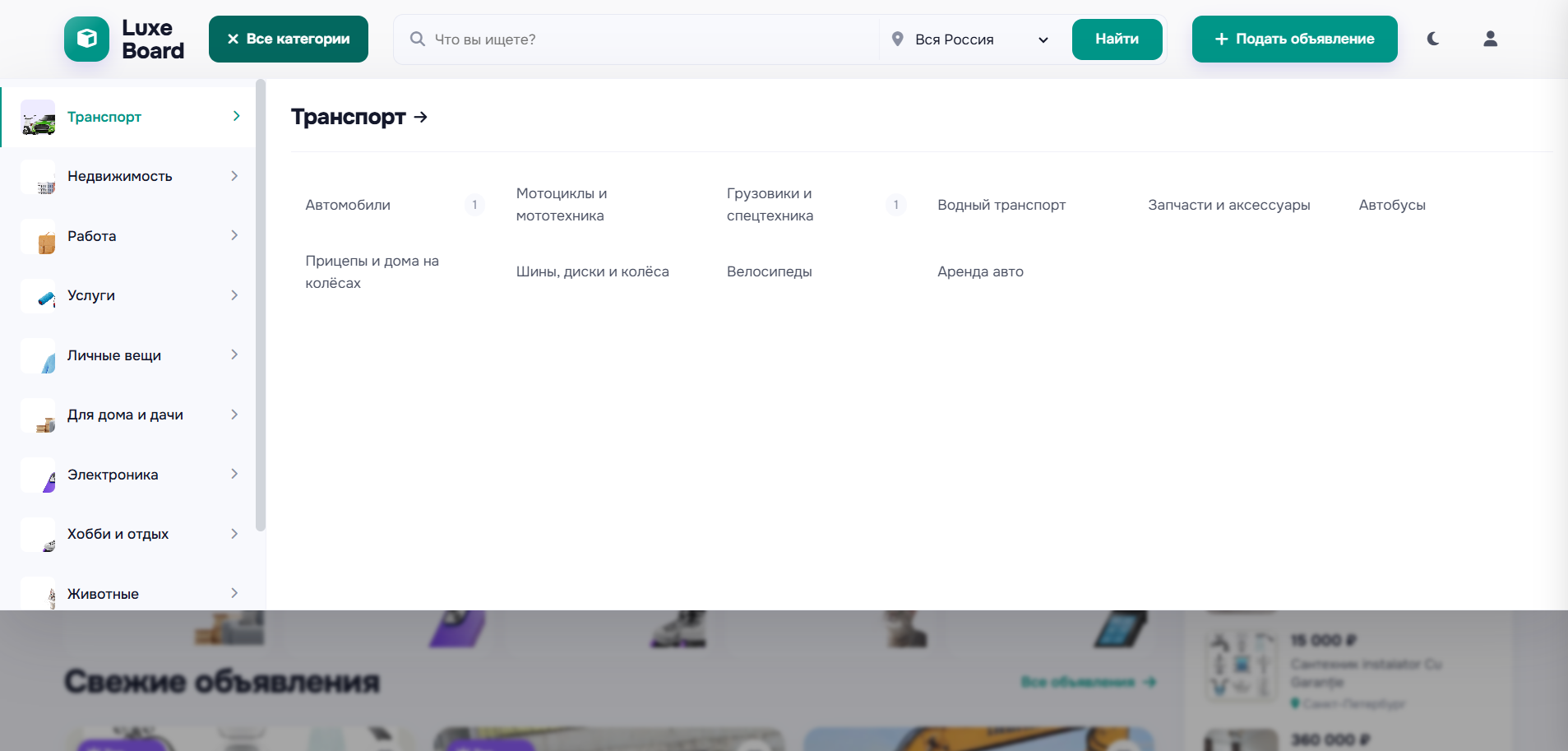Viewport: 1568px width, 751px height.
Task: Expand chevron next to Животные
Action: click(234, 593)
